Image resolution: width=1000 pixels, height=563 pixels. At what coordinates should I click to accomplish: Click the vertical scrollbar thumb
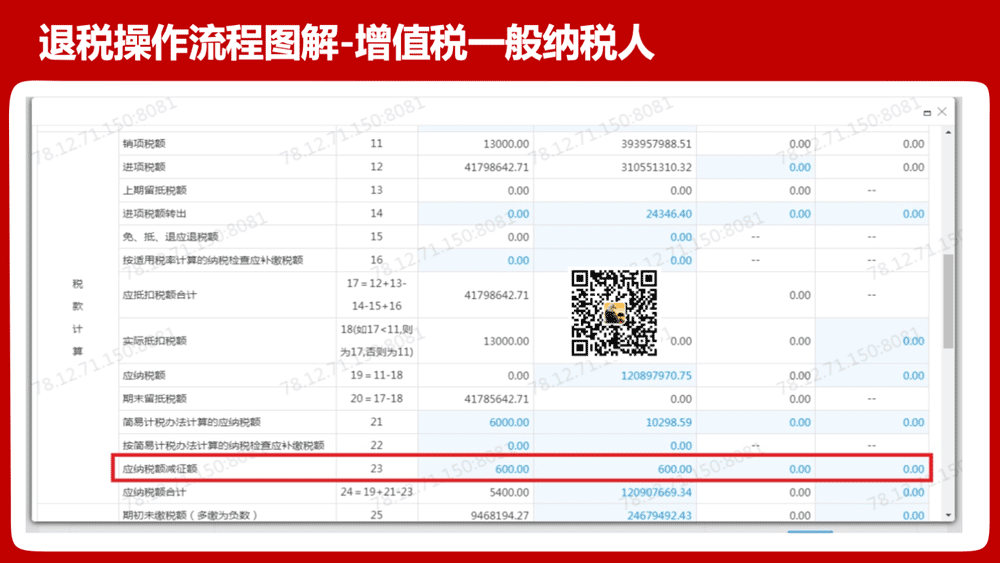tap(948, 301)
